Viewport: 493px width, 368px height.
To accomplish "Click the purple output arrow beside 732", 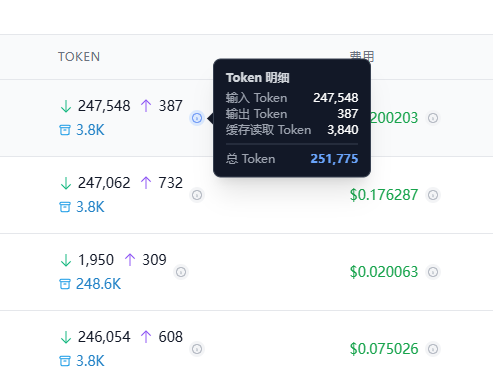I will [146, 183].
